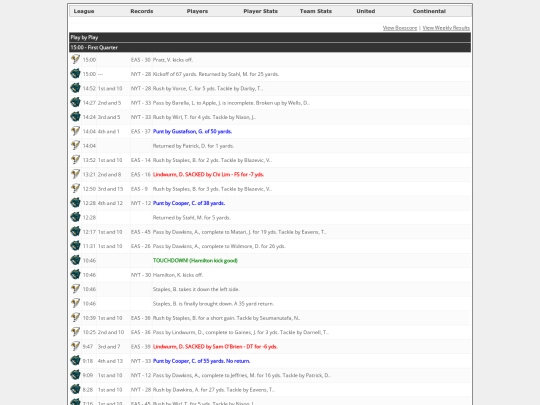Open the United menu
The width and height of the screenshot is (540, 405).
pyautogui.click(x=366, y=11)
